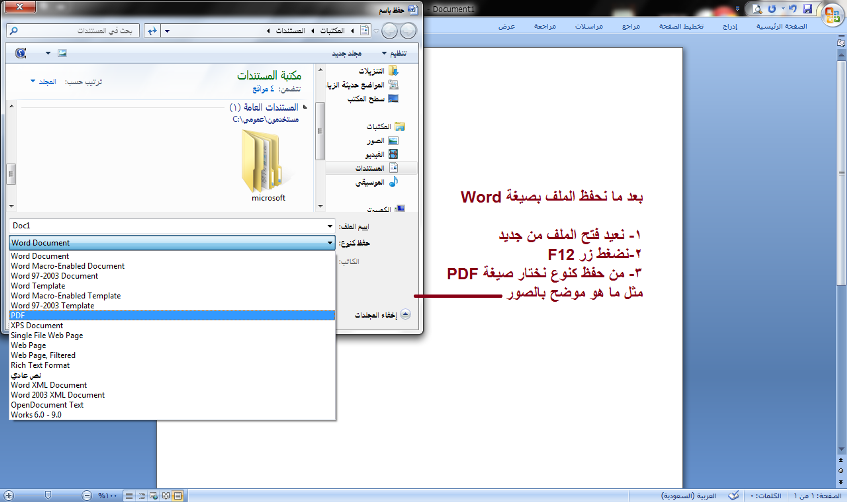The width and height of the screenshot is (847, 502).
Task: Open the مراجعة Review ribbon tab
Action: pos(545,26)
